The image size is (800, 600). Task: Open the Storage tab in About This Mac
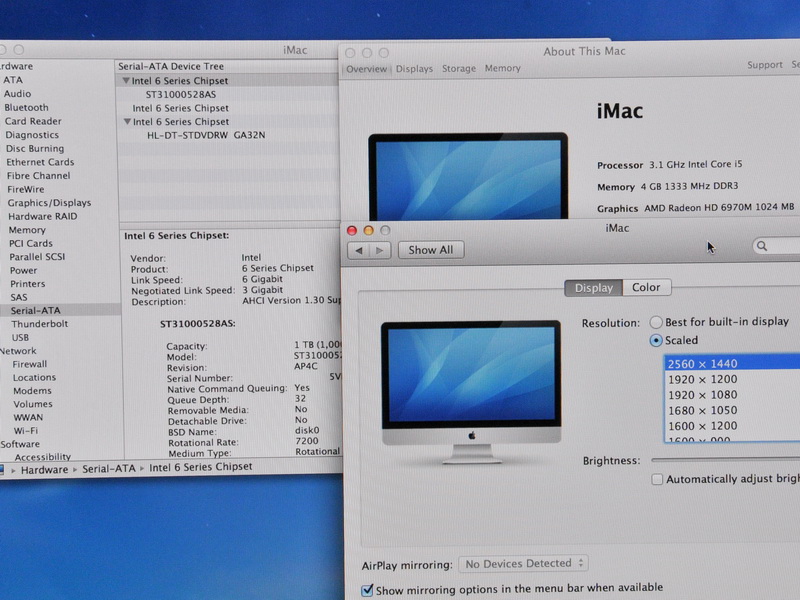pos(459,69)
